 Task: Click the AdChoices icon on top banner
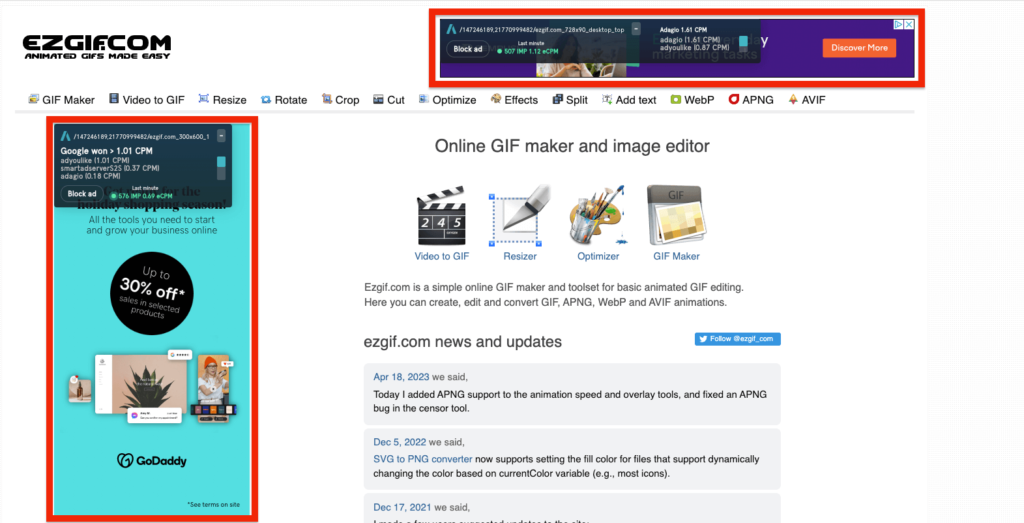click(x=899, y=24)
